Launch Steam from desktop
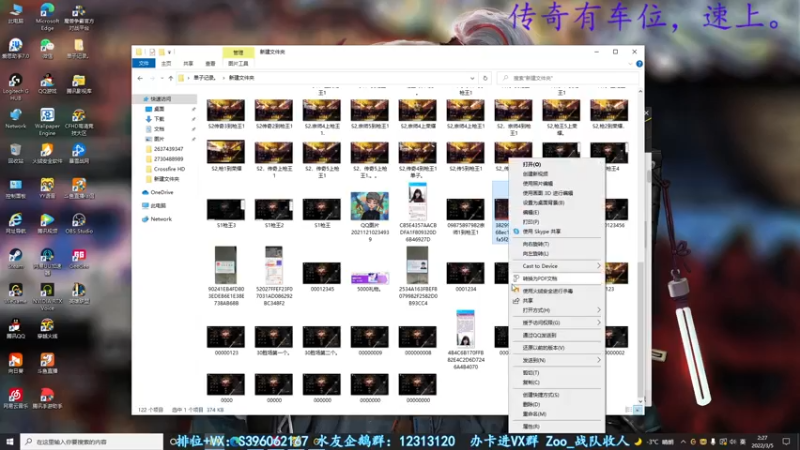Viewport: 800px width, 450px height. pos(15,258)
